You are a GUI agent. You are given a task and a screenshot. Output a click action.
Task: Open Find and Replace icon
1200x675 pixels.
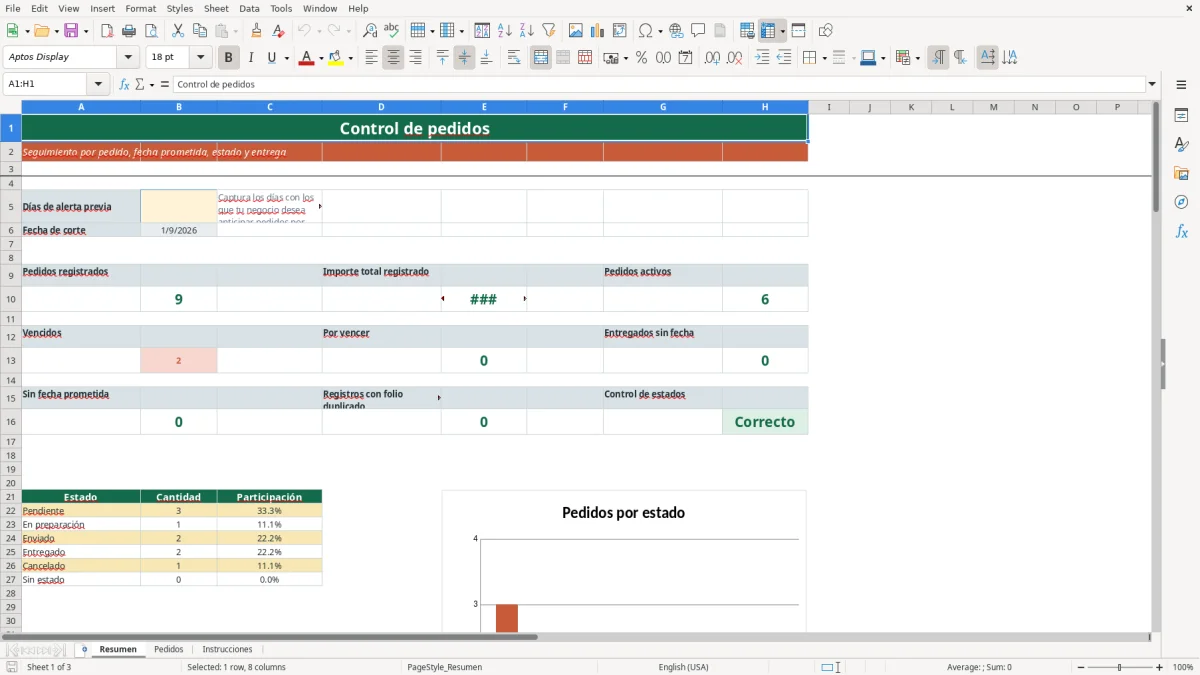pyautogui.click(x=370, y=31)
